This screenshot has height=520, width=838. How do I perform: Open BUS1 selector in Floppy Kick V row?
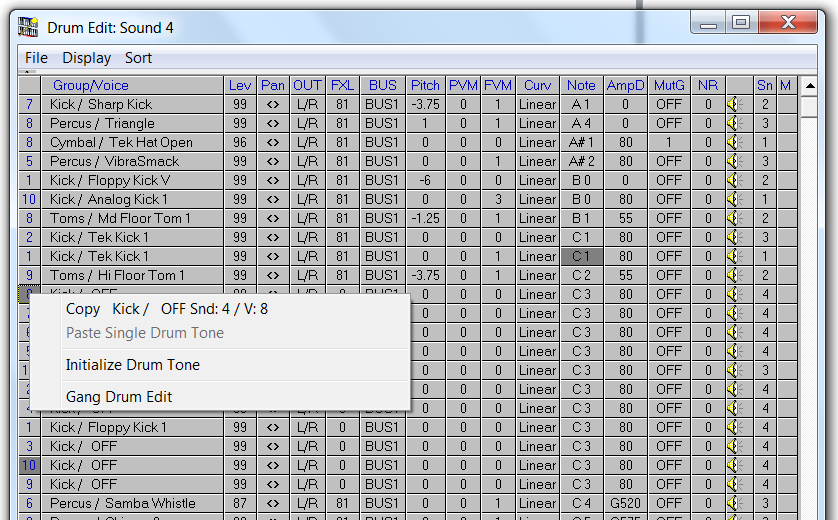click(381, 180)
